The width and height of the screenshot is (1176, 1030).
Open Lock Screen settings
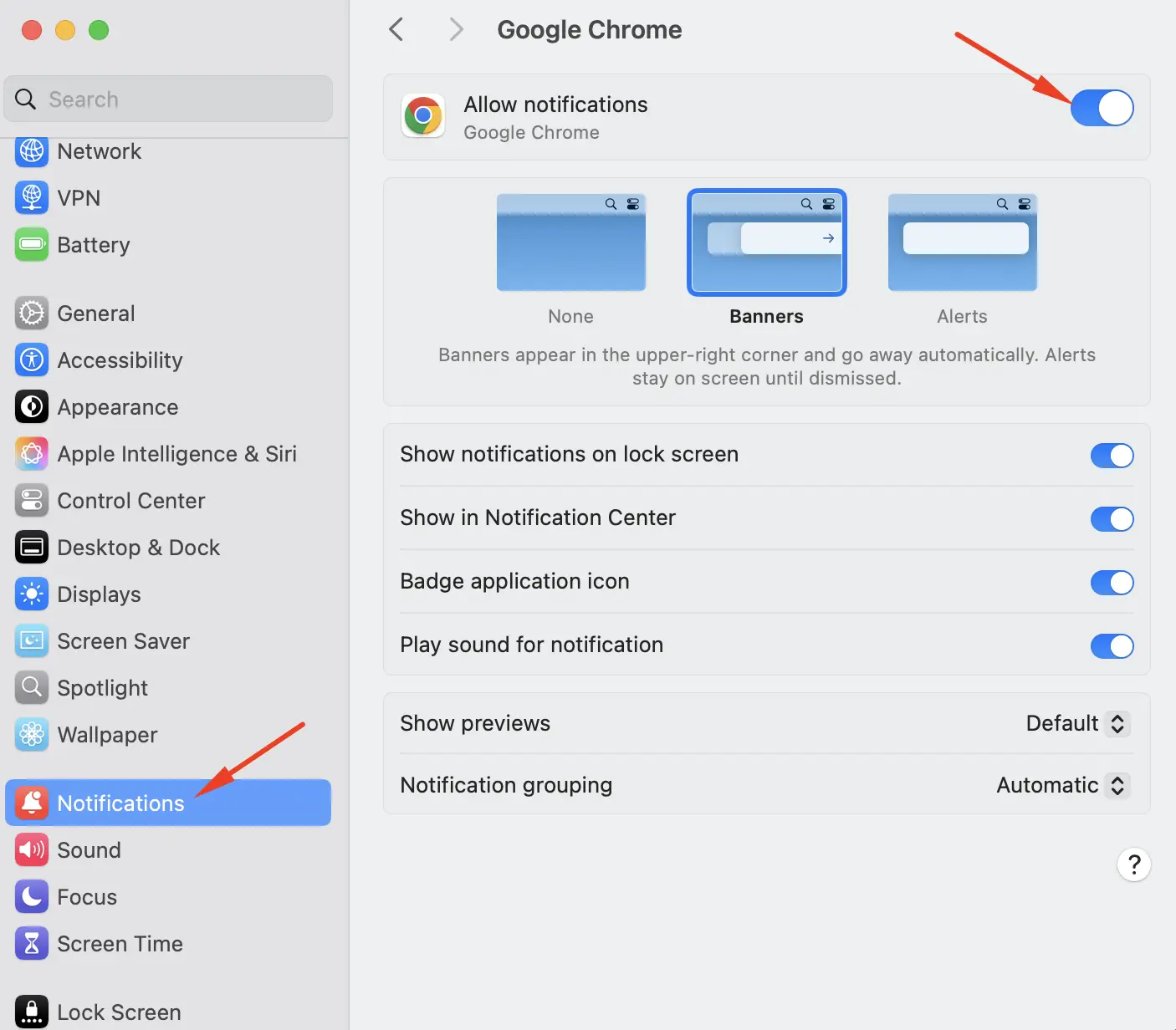coord(118,1011)
